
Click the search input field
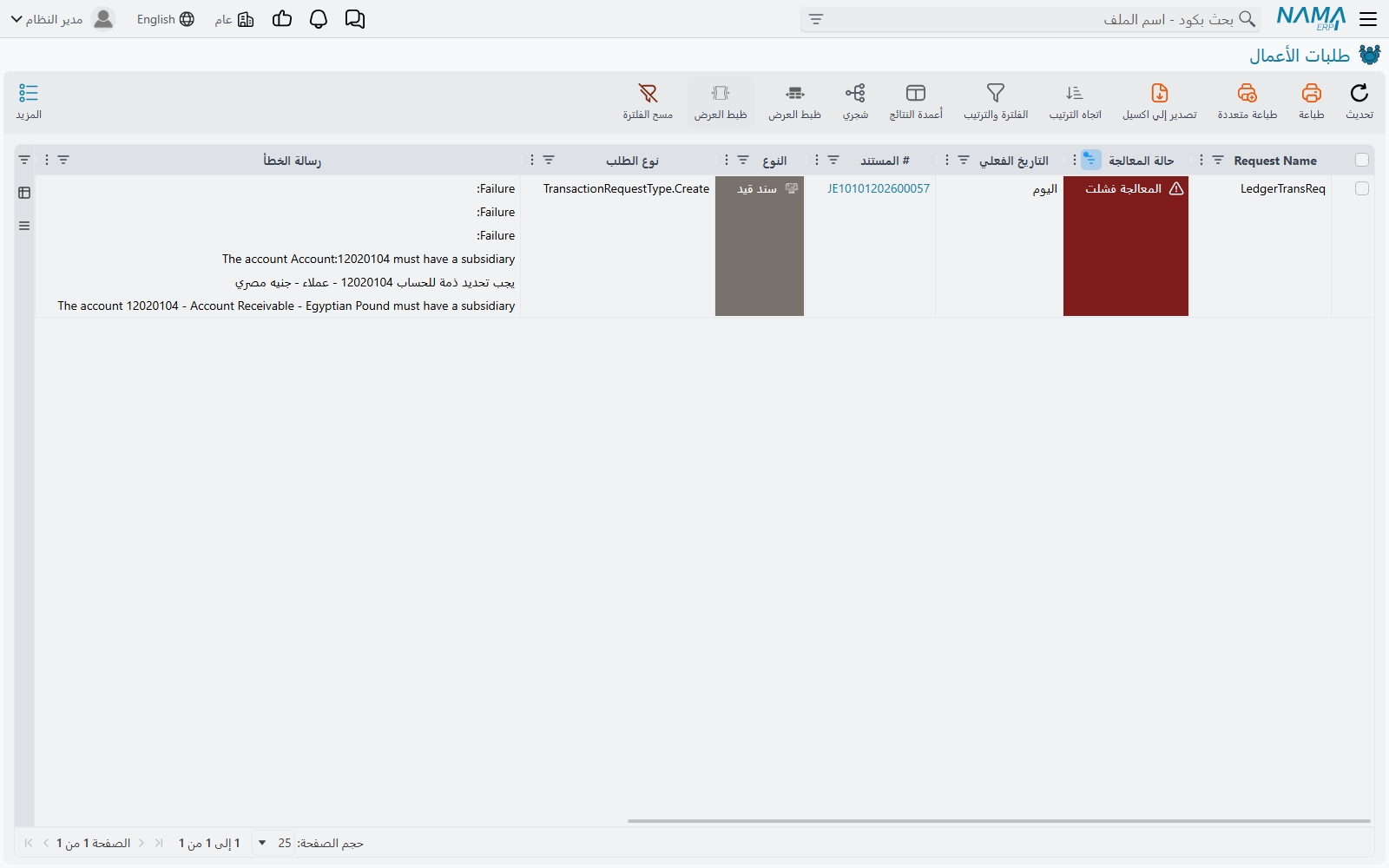point(1029,19)
